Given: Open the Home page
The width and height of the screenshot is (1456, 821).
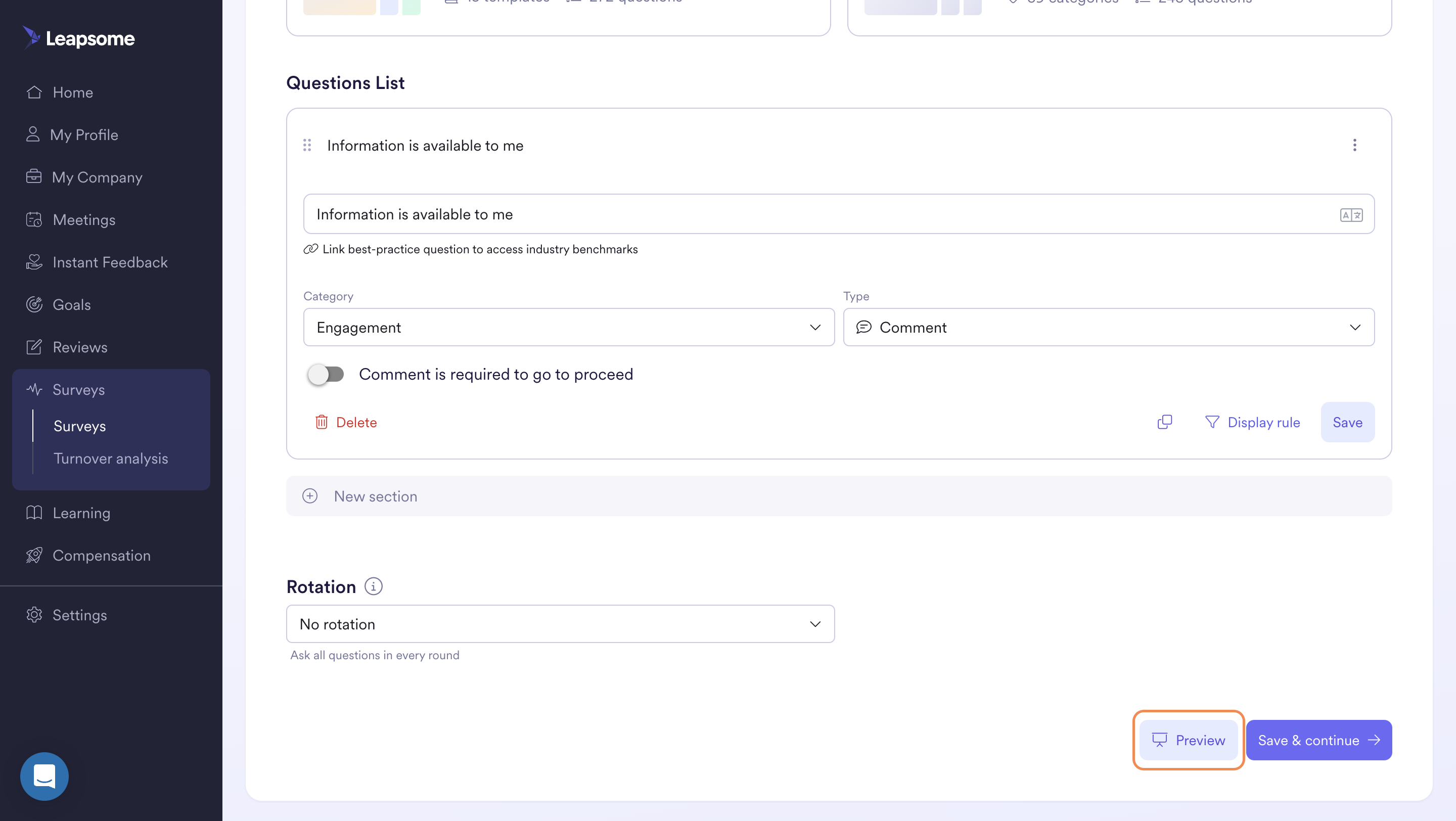Looking at the screenshot, I should (x=72, y=92).
